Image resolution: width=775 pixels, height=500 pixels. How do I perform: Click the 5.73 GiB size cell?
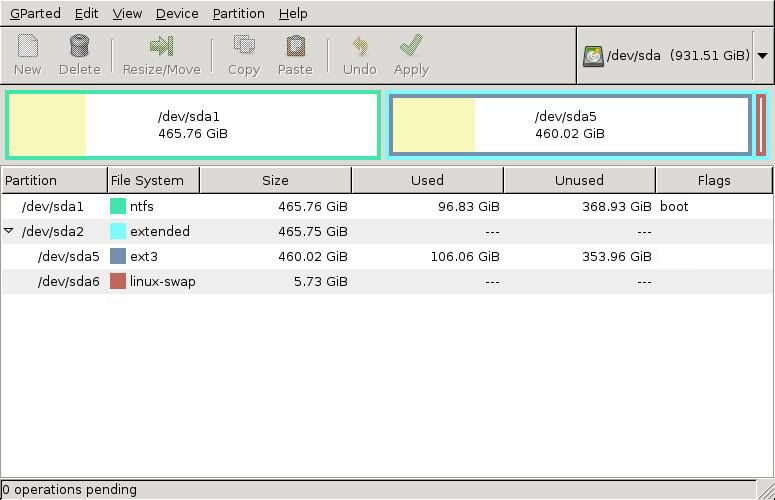321,281
